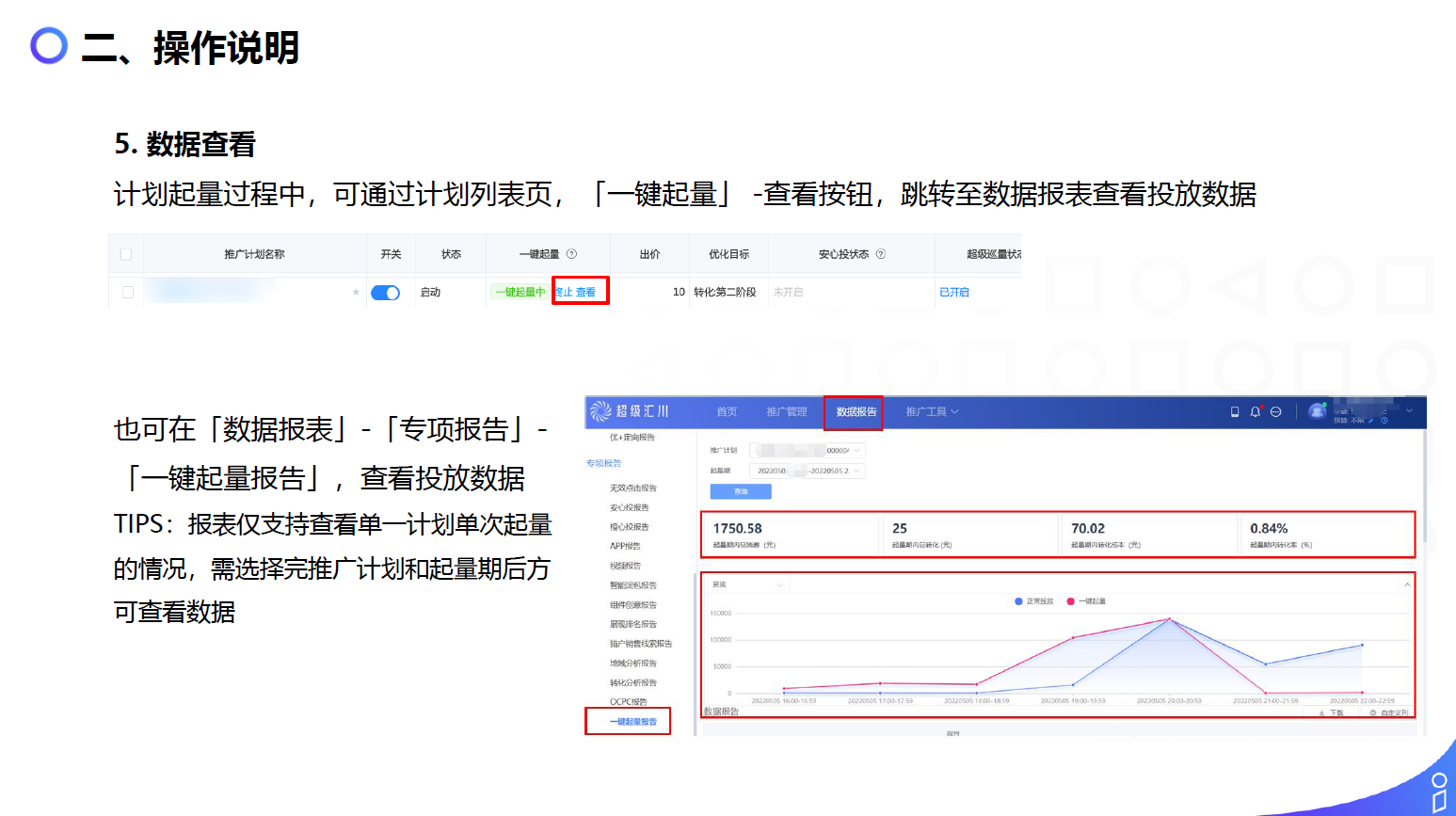The width and height of the screenshot is (1456, 816).
Task: Click the 超级汇川 logo
Action: coord(629,411)
